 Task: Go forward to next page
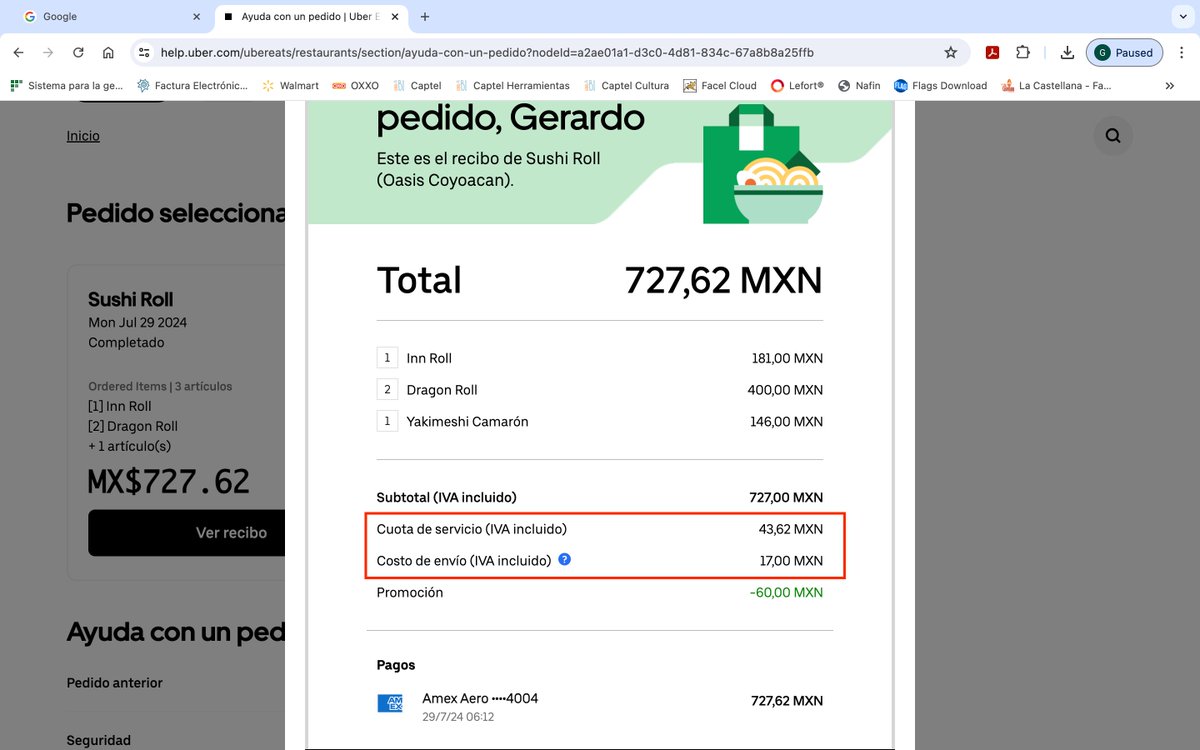pyautogui.click(x=48, y=53)
